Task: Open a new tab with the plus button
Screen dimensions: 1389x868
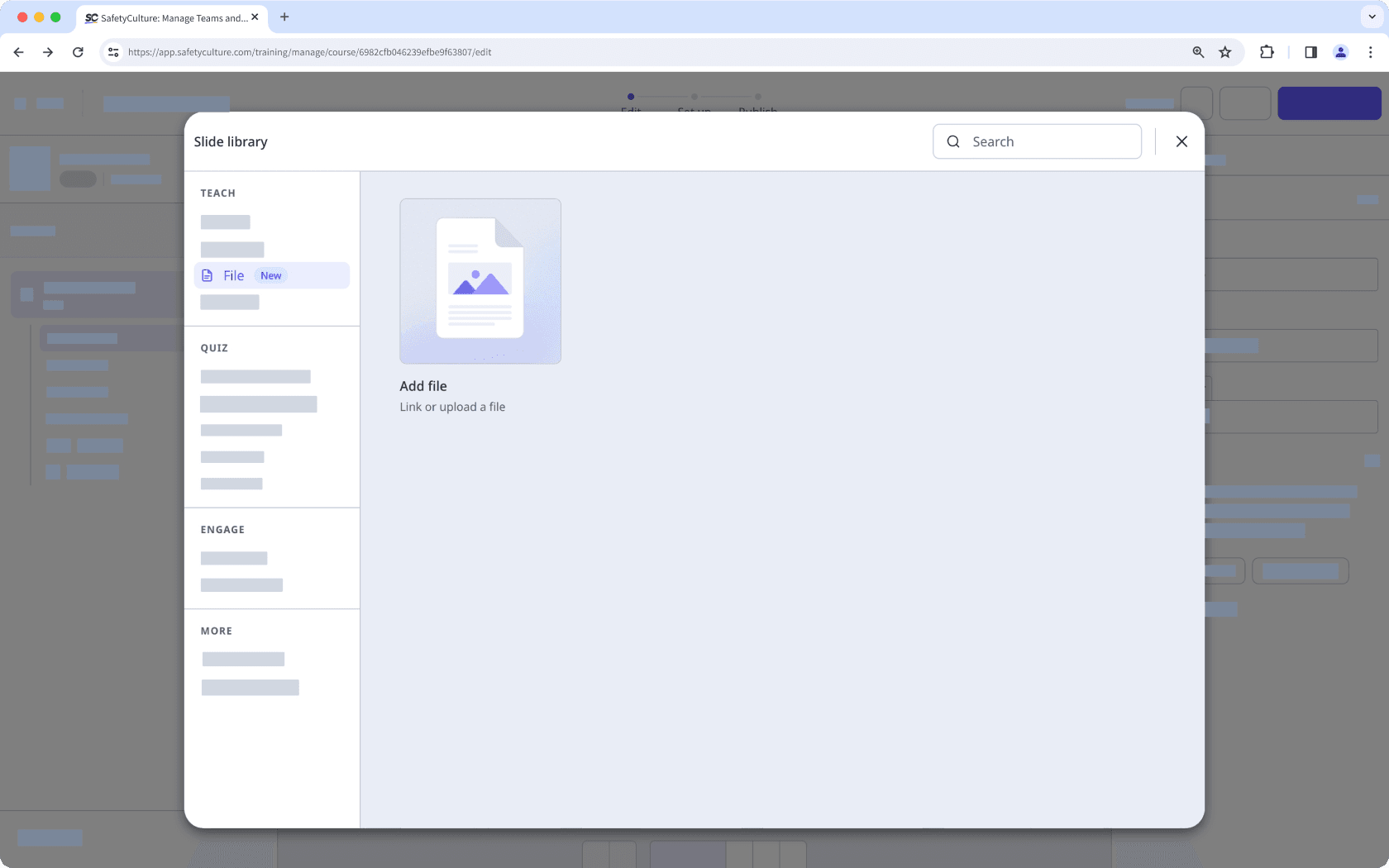Action: 284,17
